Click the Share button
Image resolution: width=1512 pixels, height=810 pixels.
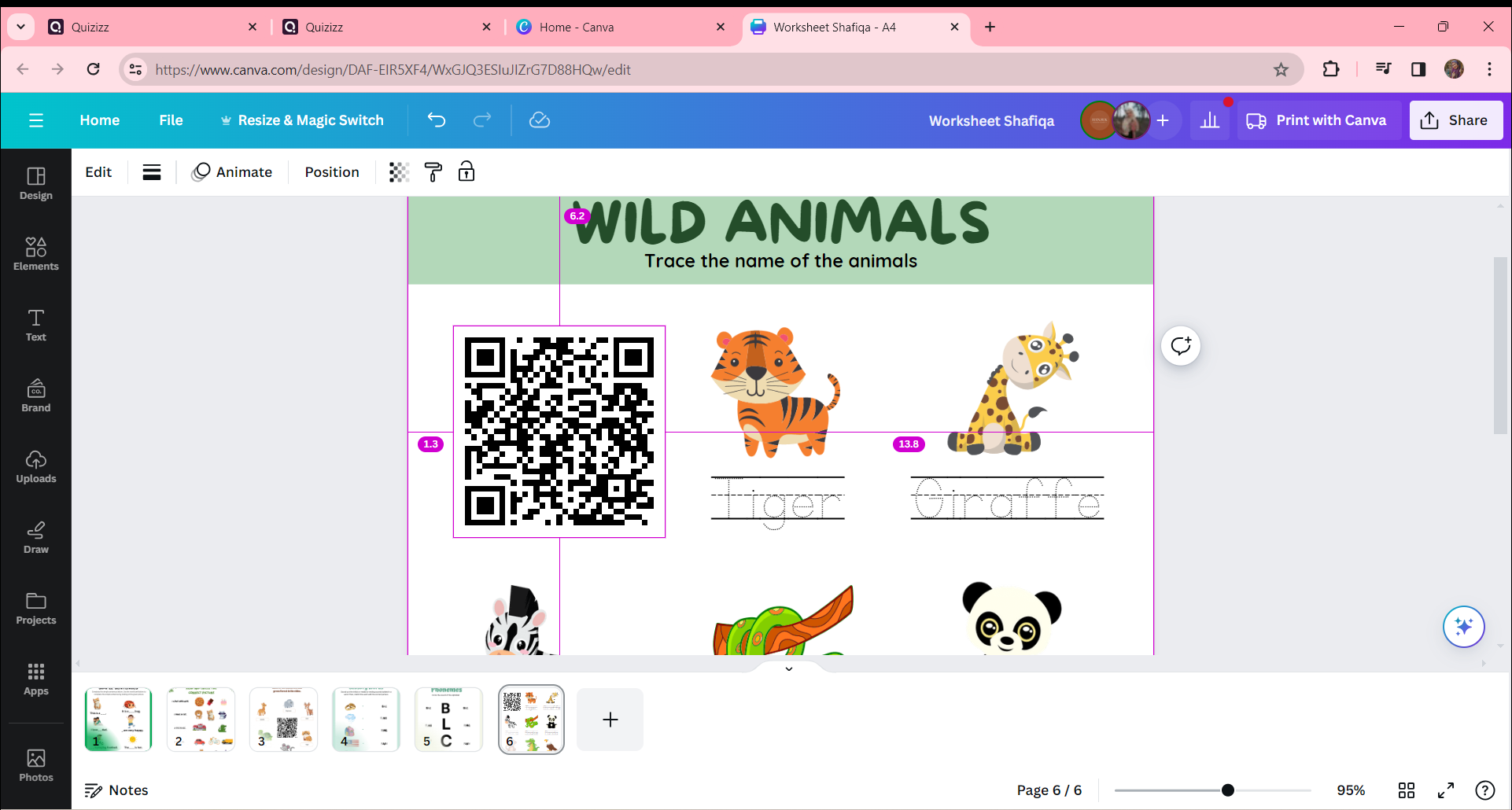click(1455, 120)
